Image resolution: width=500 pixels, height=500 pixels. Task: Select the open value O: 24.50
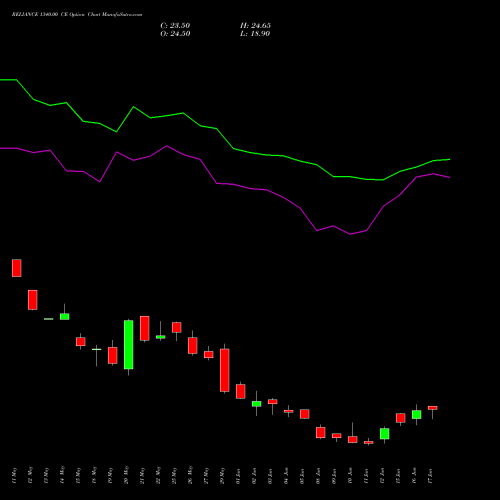175,34
